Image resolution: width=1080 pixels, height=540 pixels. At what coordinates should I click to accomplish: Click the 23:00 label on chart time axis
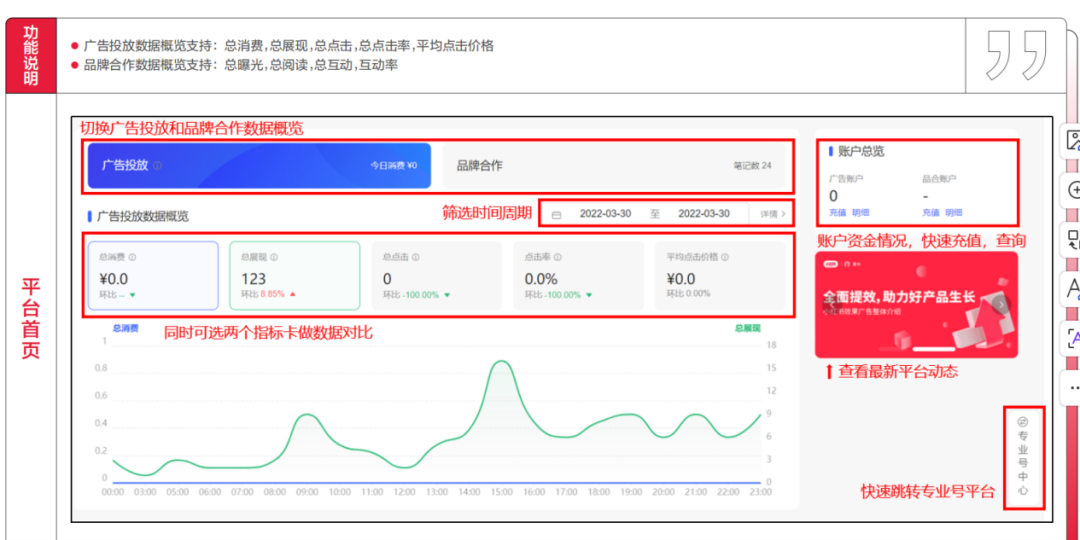pyautogui.click(x=761, y=492)
